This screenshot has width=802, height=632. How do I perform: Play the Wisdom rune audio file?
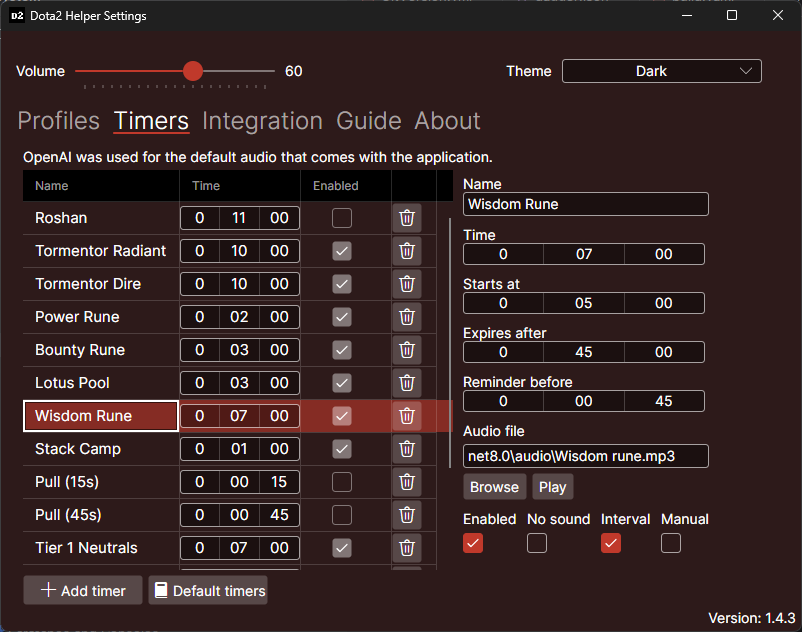point(553,488)
